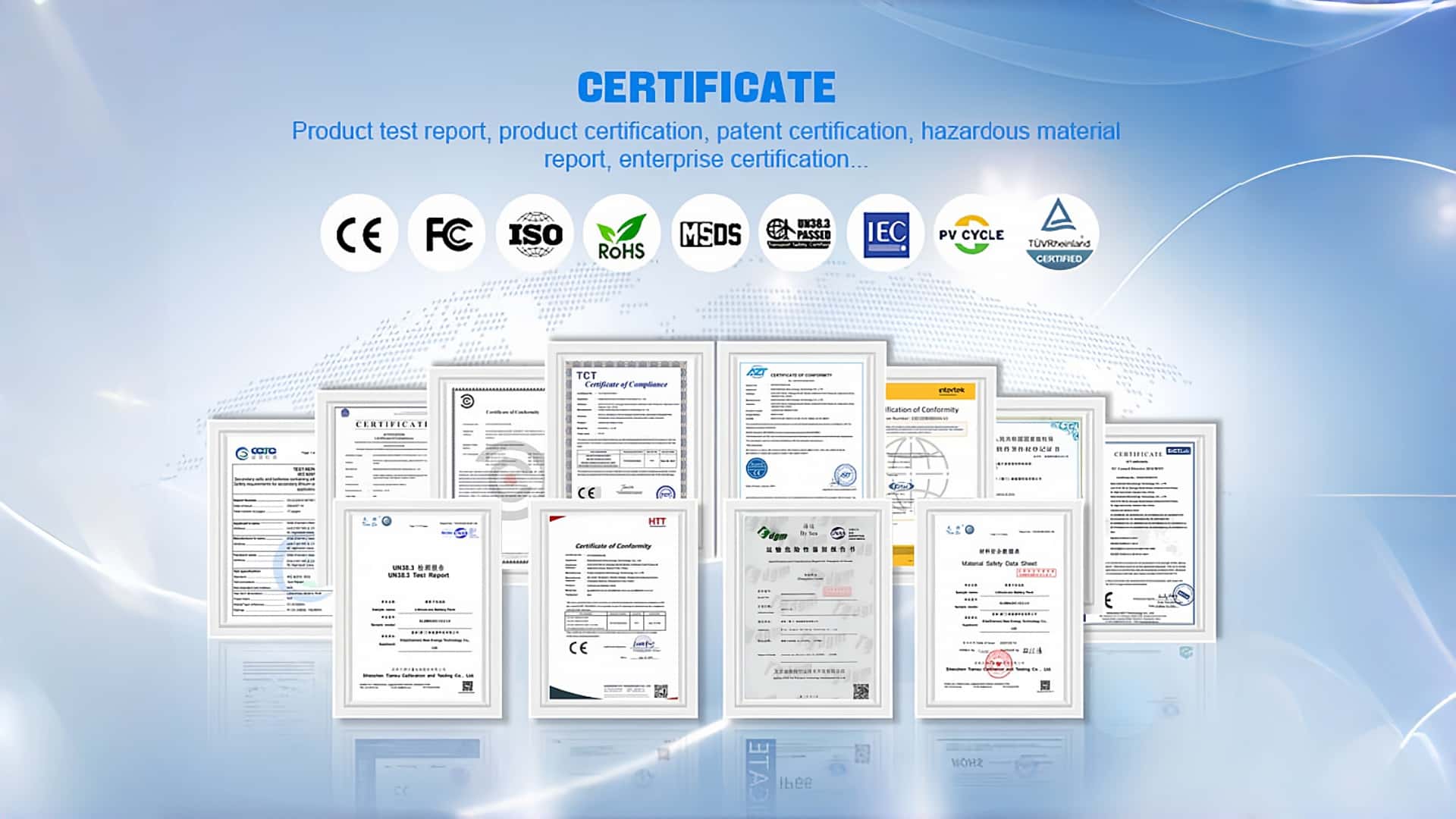
Task: Click the CE certification badge
Action: coord(359,234)
